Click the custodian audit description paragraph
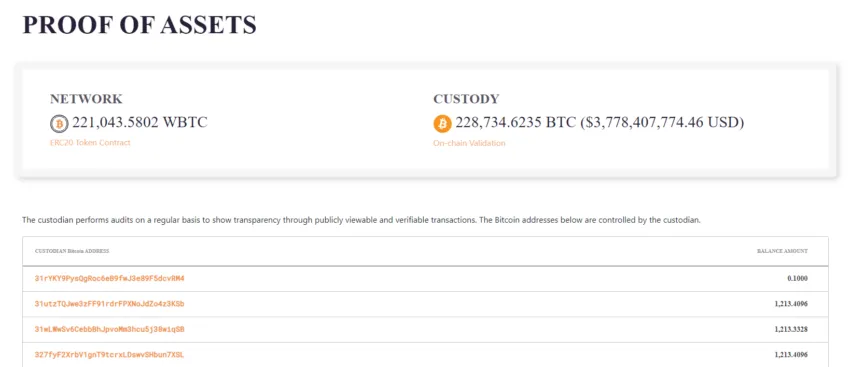The height and width of the screenshot is (367, 850). [362, 221]
